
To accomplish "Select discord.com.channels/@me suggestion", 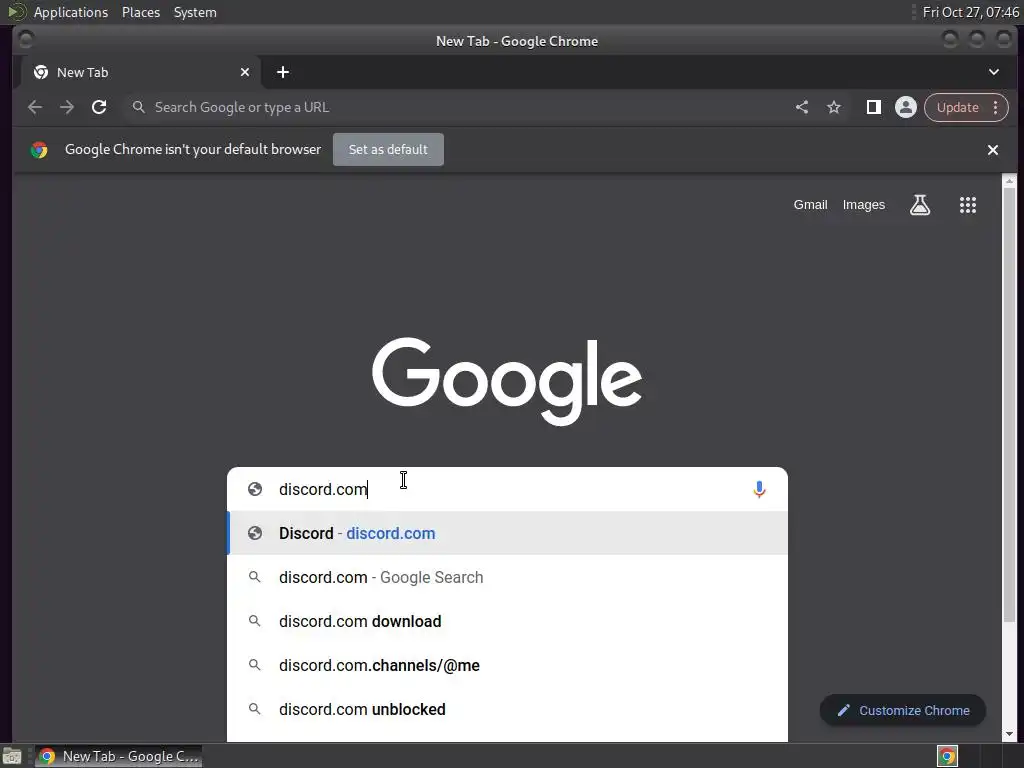I will (x=507, y=665).
